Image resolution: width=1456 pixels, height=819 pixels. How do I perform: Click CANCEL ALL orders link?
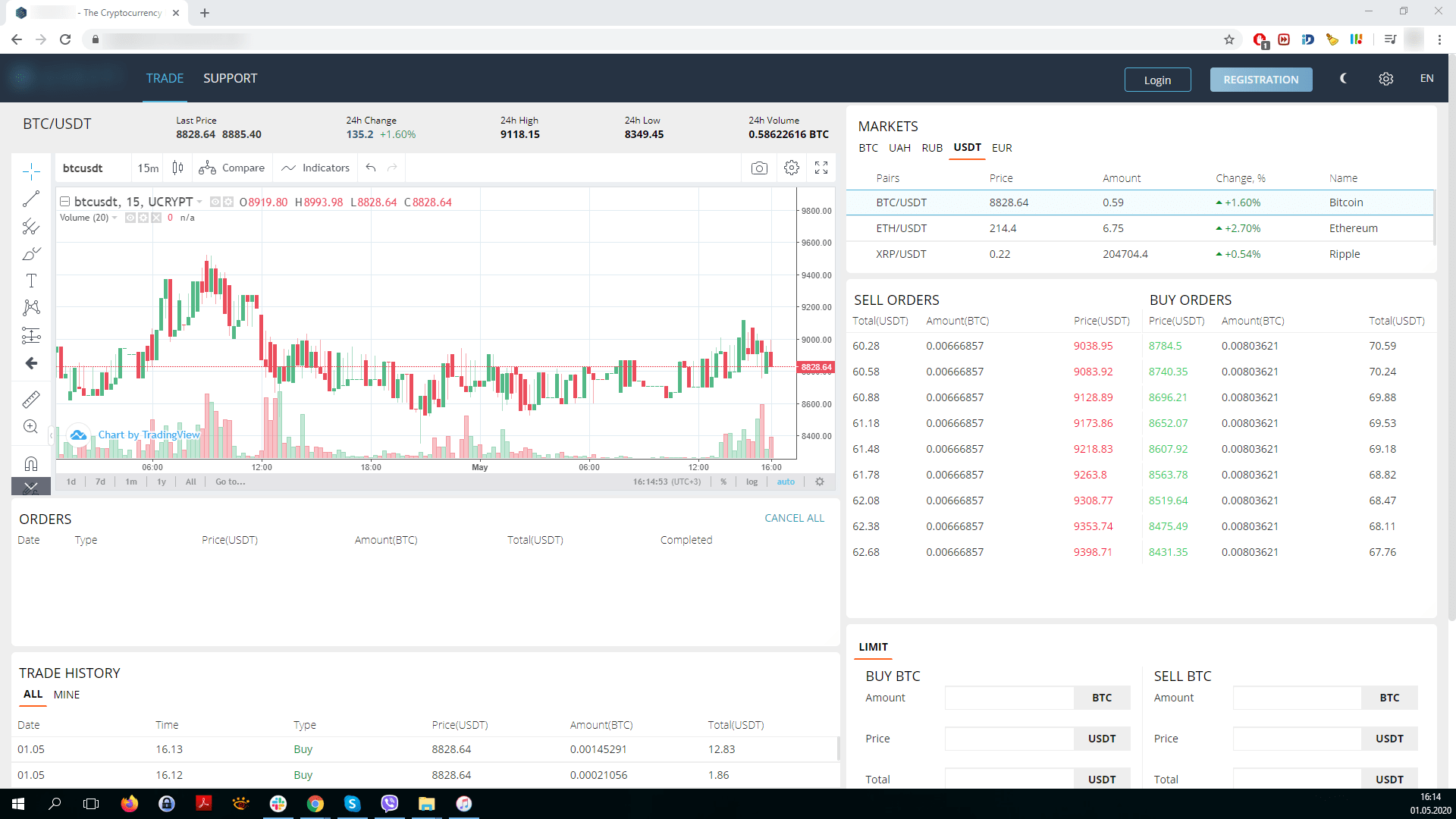pos(794,518)
